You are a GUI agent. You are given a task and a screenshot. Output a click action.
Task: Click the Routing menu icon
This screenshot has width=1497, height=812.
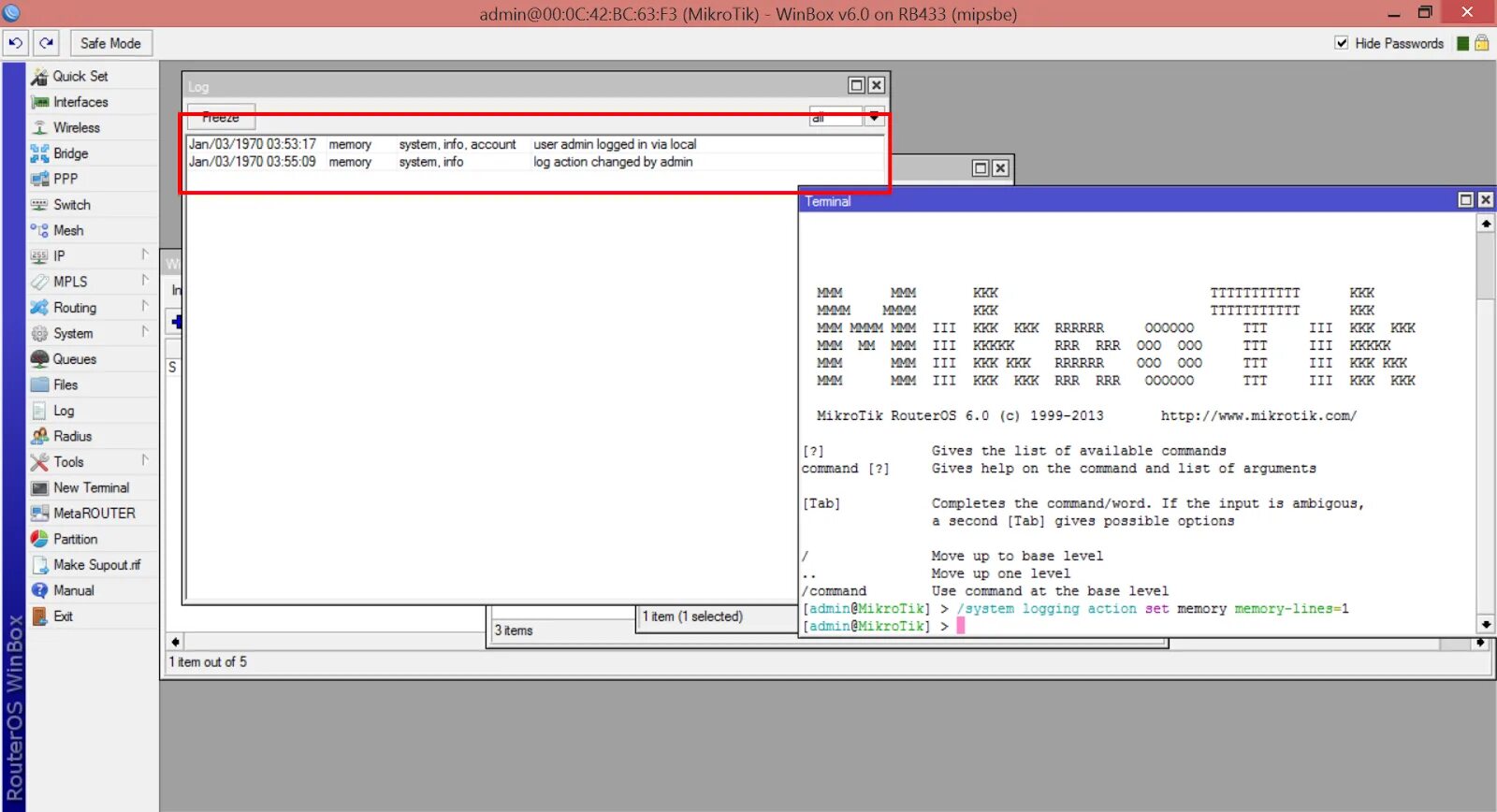(x=39, y=308)
